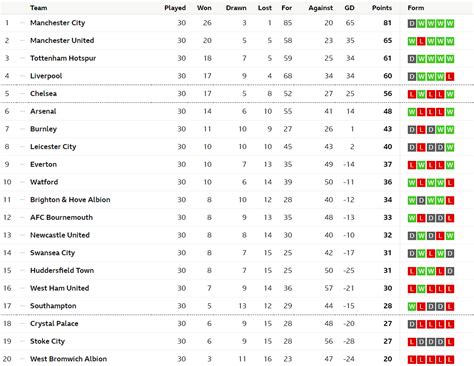The image size is (474, 366).
Task: Click the GD column header
Action: 349,8
